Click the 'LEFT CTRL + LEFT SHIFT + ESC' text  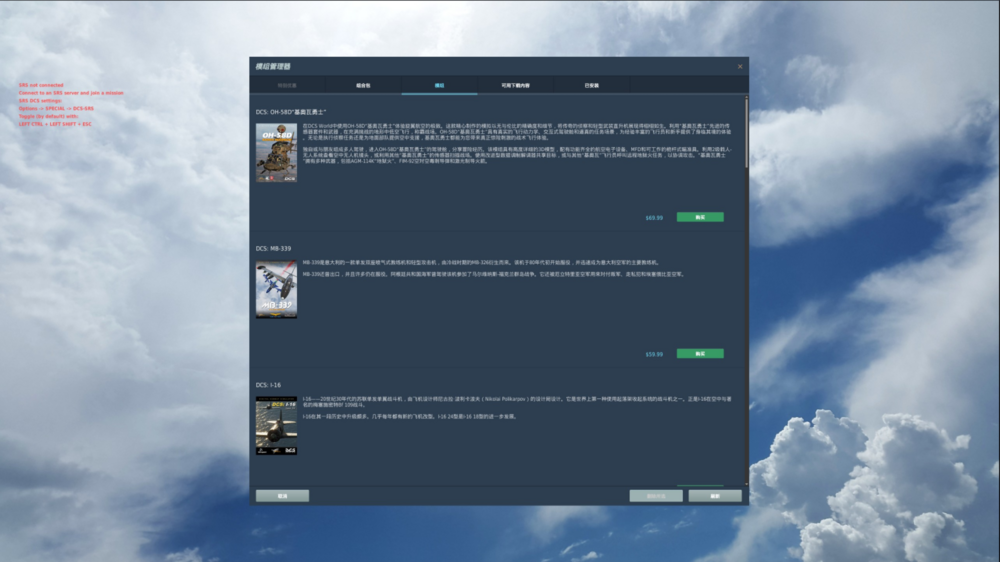[55, 124]
